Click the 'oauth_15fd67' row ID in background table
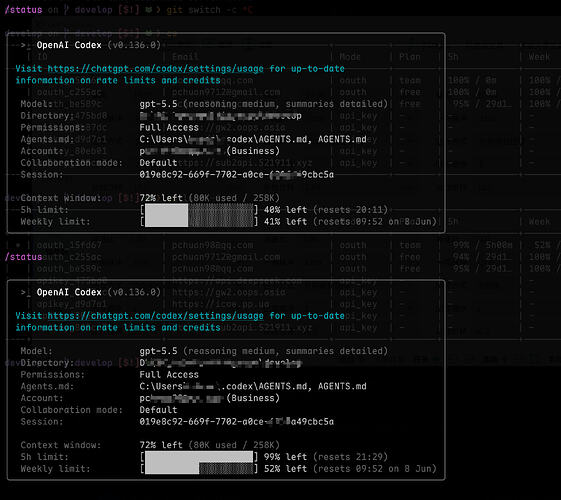561x500 pixels. 69,245
